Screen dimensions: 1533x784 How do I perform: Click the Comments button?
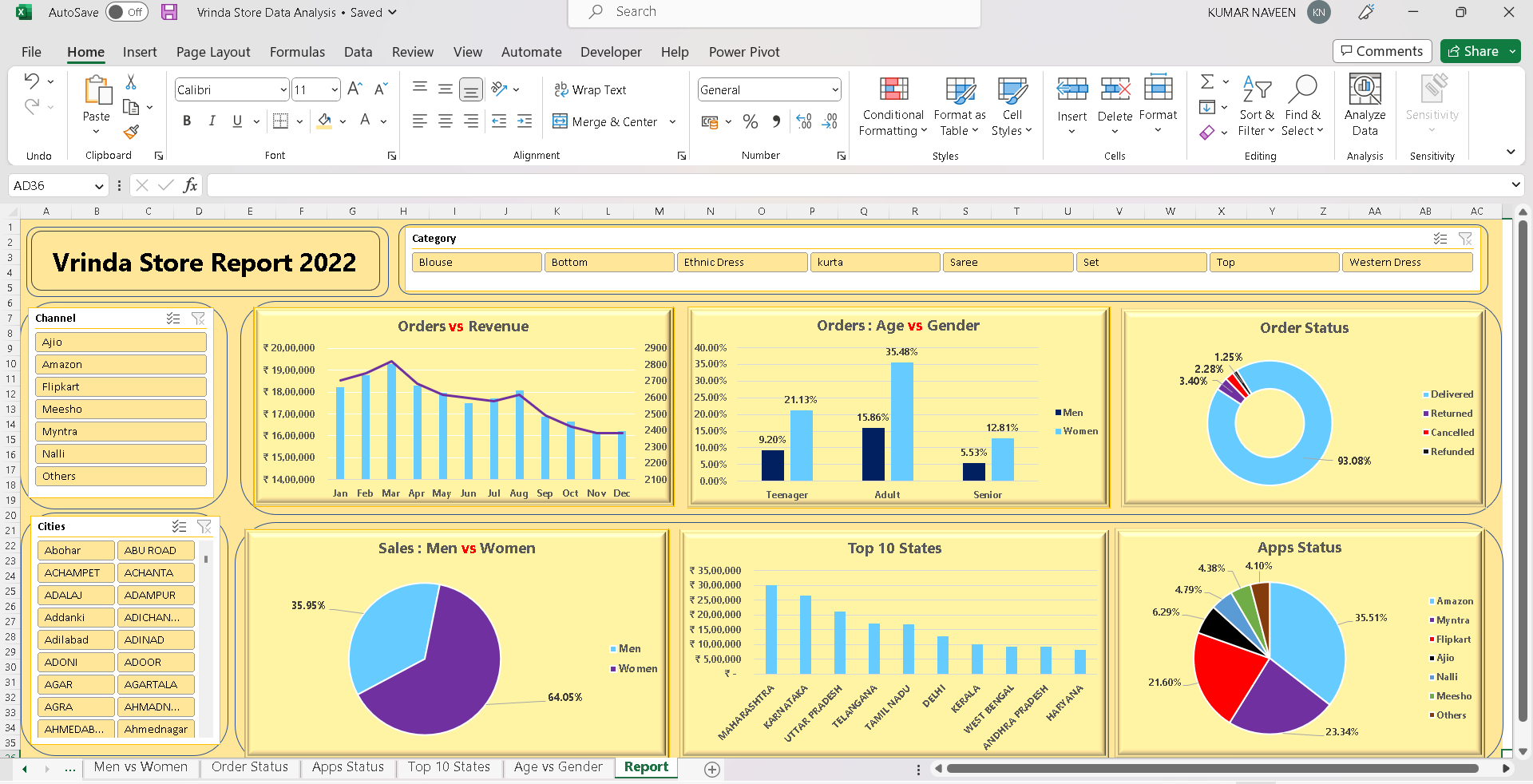pos(1382,51)
